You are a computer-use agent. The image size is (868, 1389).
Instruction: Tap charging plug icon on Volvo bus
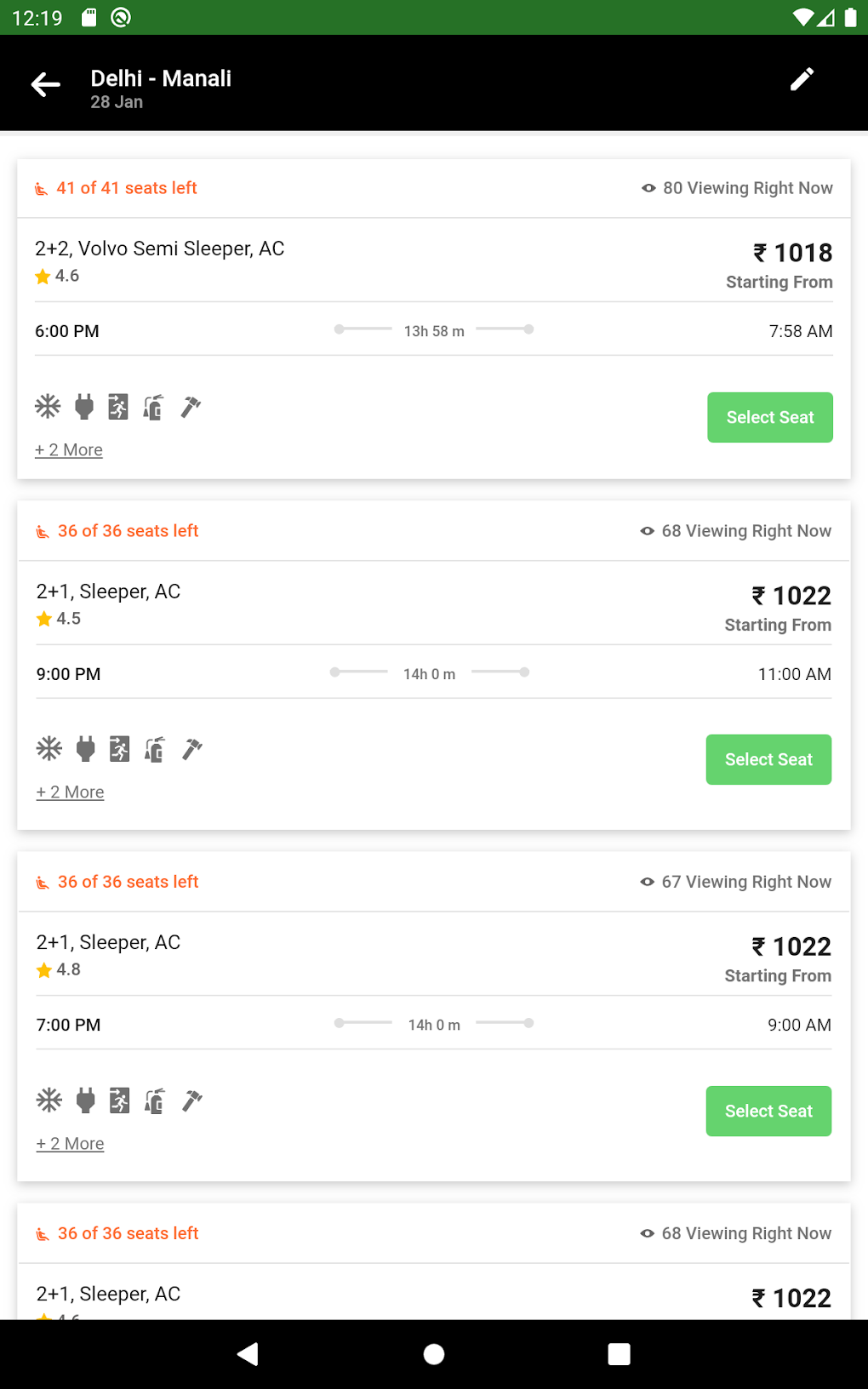(83, 407)
